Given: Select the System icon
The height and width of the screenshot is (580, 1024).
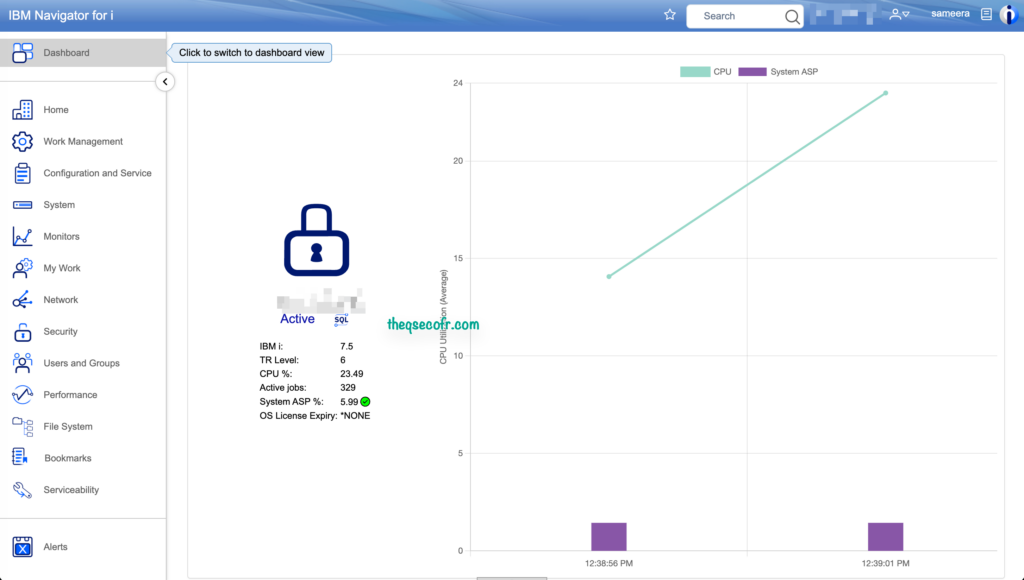Looking at the screenshot, I should point(22,205).
